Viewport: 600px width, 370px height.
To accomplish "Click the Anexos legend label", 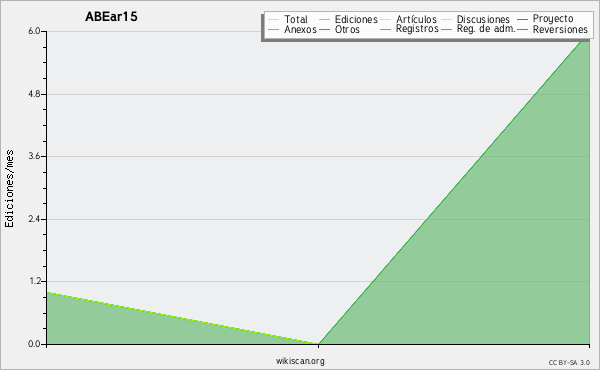I will [x=300, y=29].
